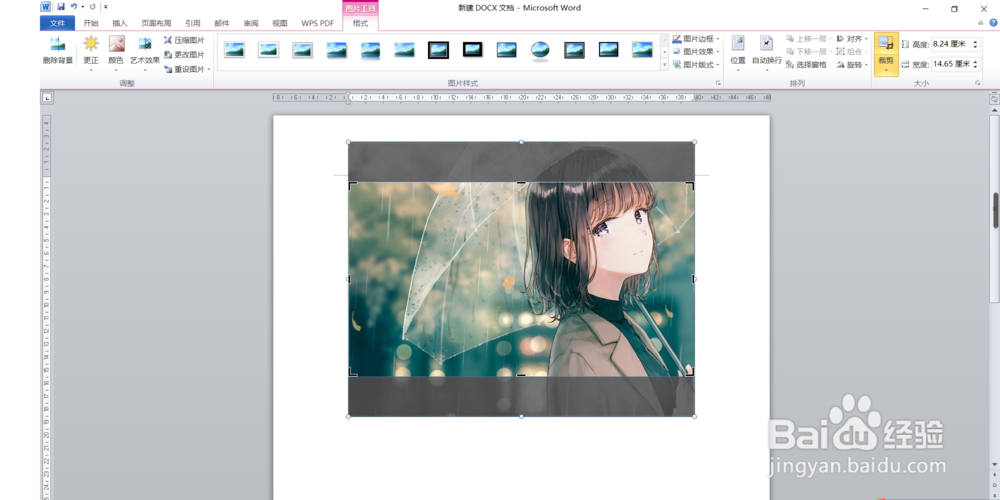This screenshot has height=500, width=1000.
Task: Select the Format (格式) picture tools tab
Action: coord(360,23)
